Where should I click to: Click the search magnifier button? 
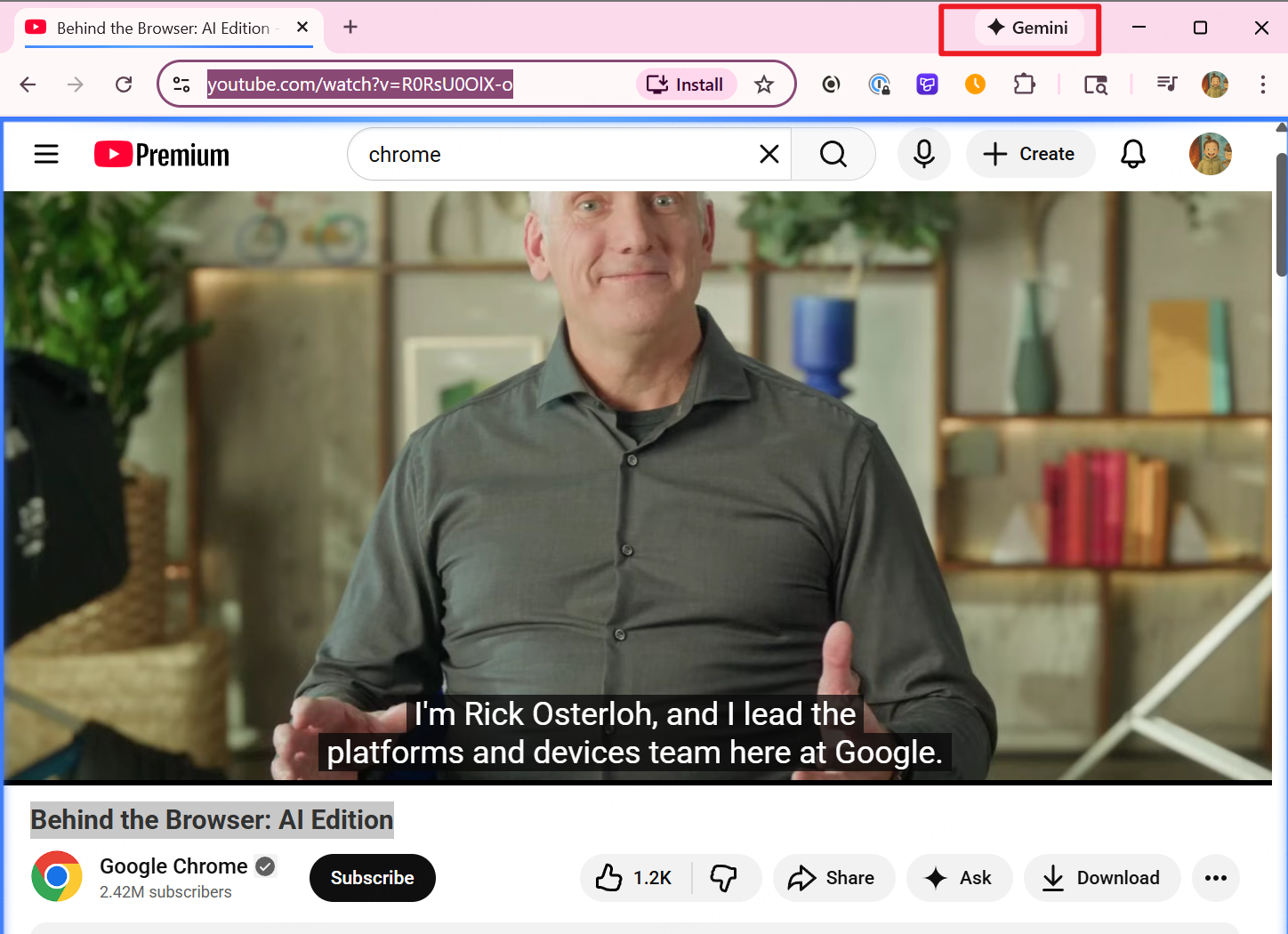(833, 155)
